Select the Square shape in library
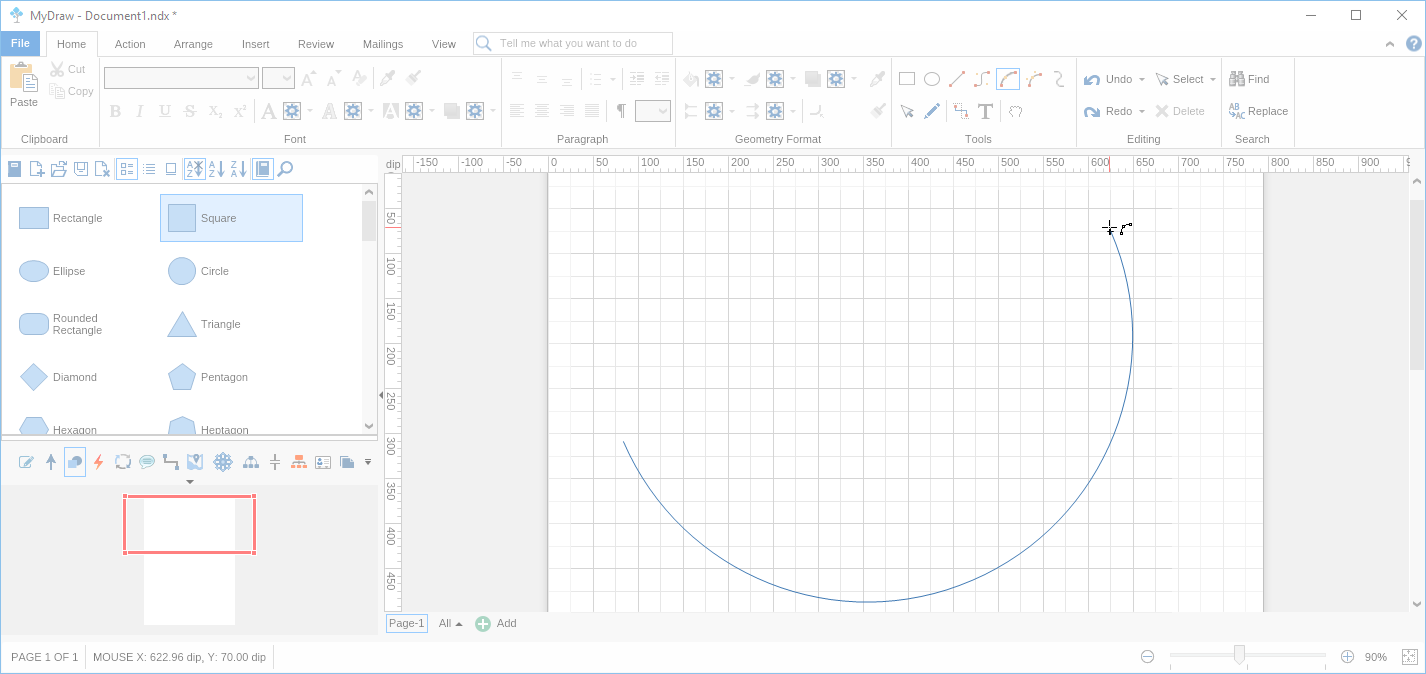 tap(231, 218)
